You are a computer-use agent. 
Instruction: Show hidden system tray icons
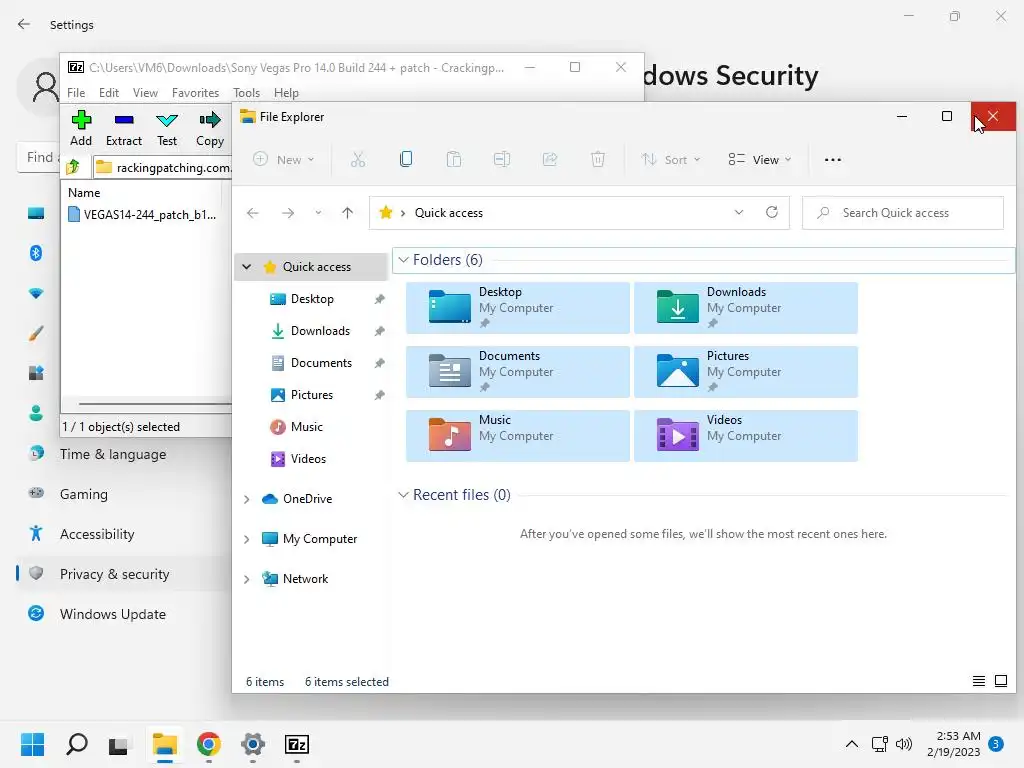tap(852, 744)
